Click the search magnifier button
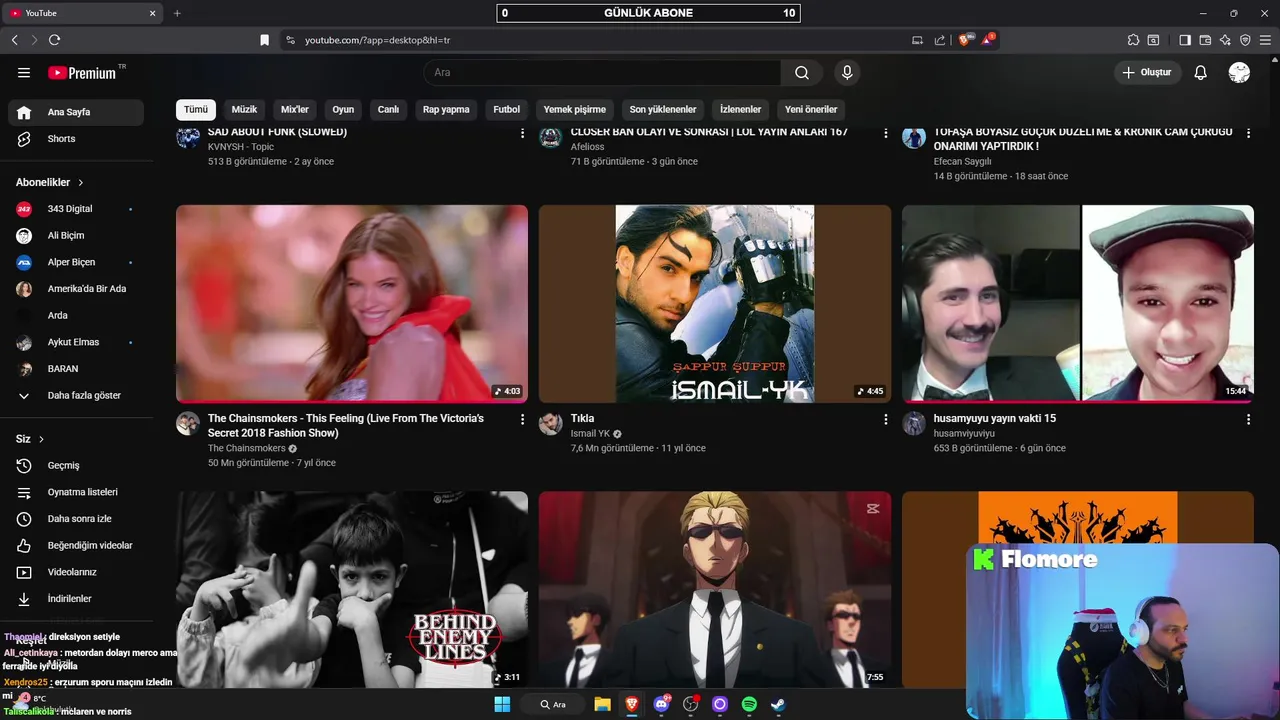The width and height of the screenshot is (1280, 720). (x=802, y=73)
